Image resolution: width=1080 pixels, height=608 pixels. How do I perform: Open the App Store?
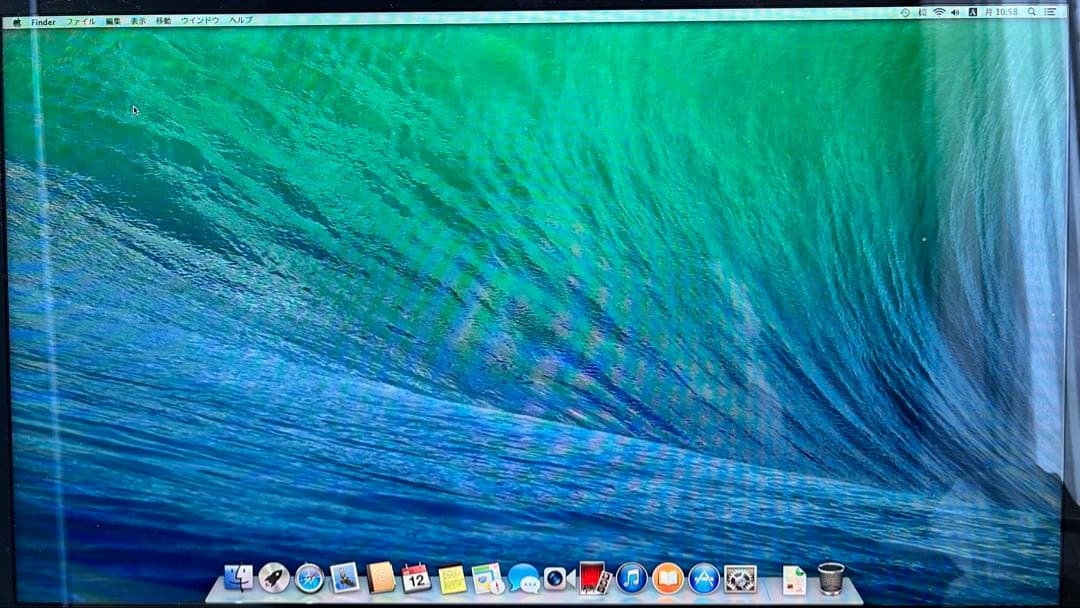pyautogui.click(x=705, y=578)
